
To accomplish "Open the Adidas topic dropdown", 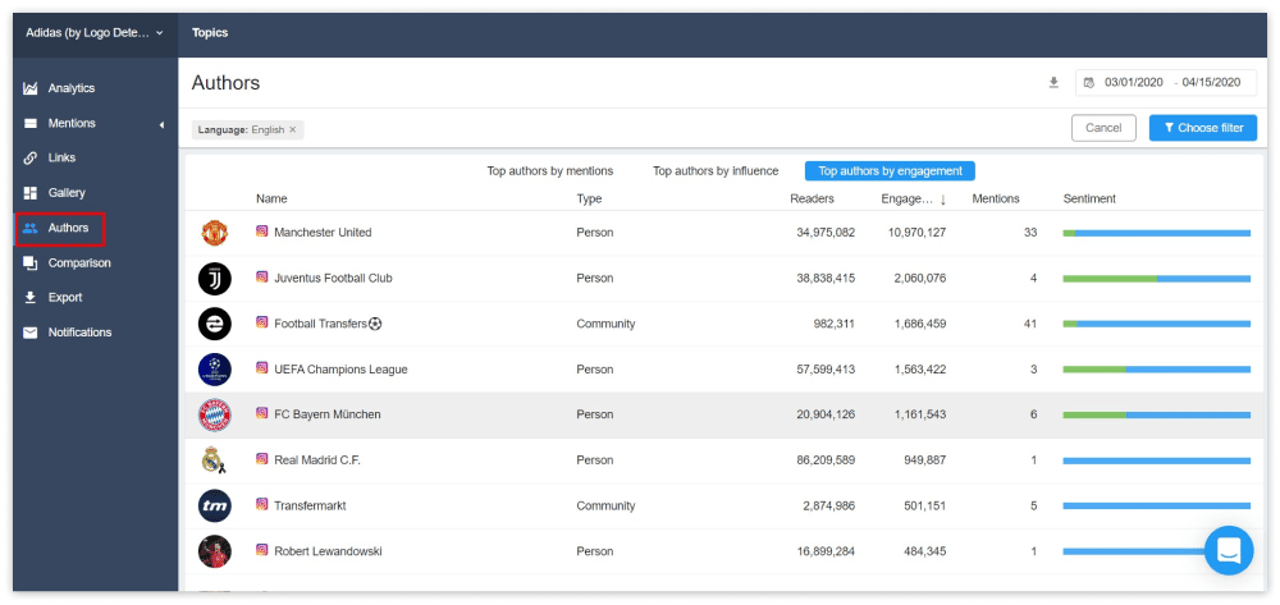I will [x=94, y=33].
